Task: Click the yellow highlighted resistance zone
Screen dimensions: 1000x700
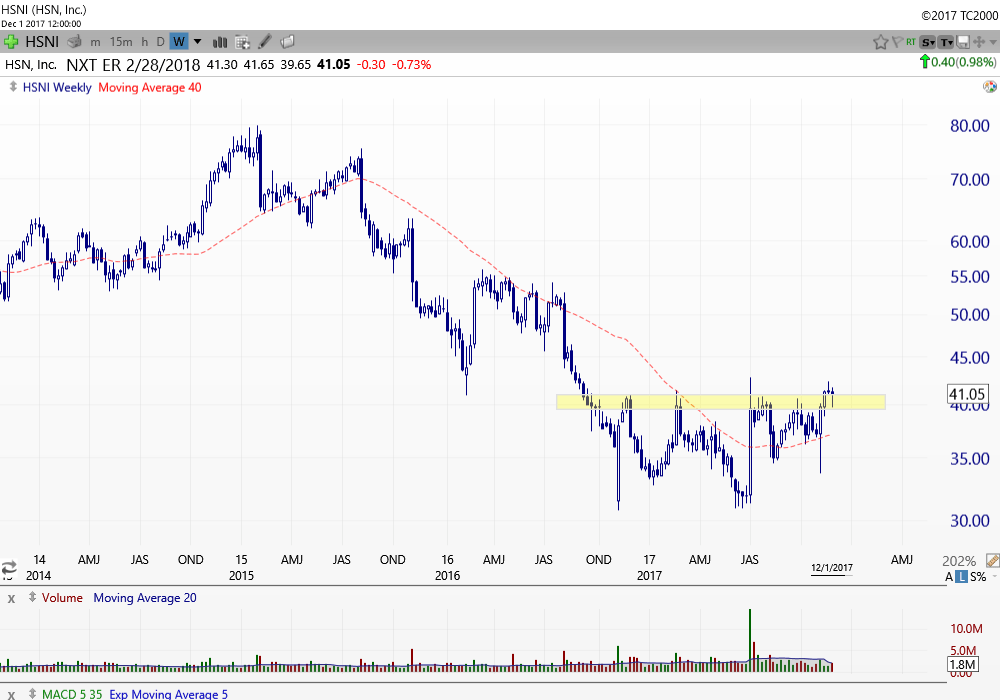Action: click(720, 402)
